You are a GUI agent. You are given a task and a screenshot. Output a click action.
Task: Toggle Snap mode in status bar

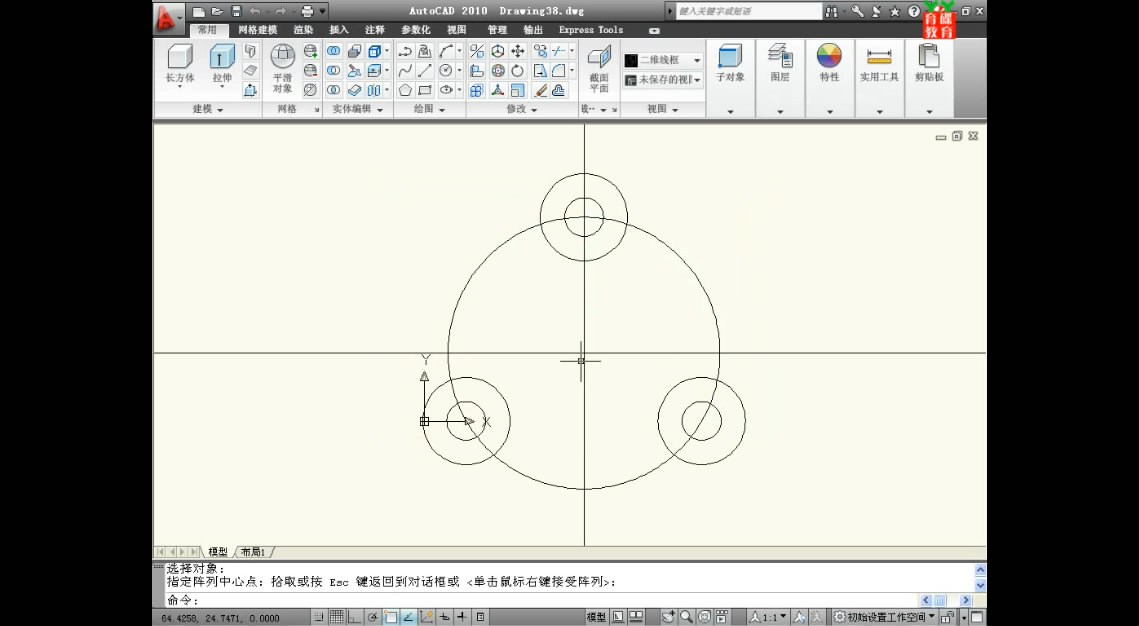click(x=319, y=617)
